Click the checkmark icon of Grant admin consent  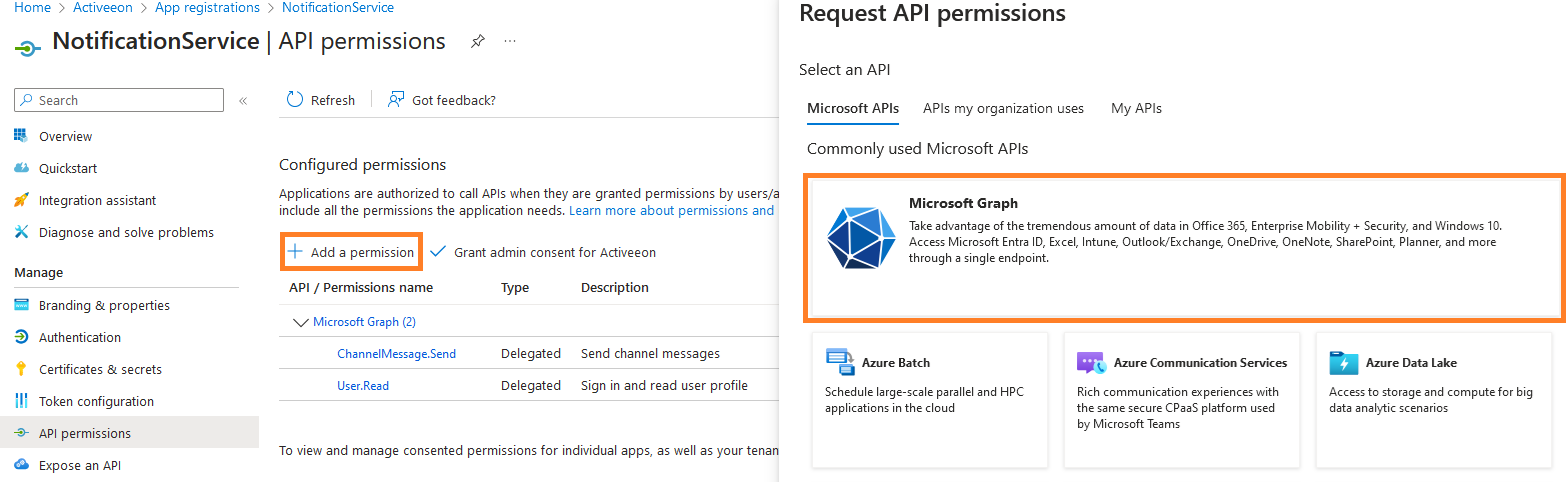438,252
